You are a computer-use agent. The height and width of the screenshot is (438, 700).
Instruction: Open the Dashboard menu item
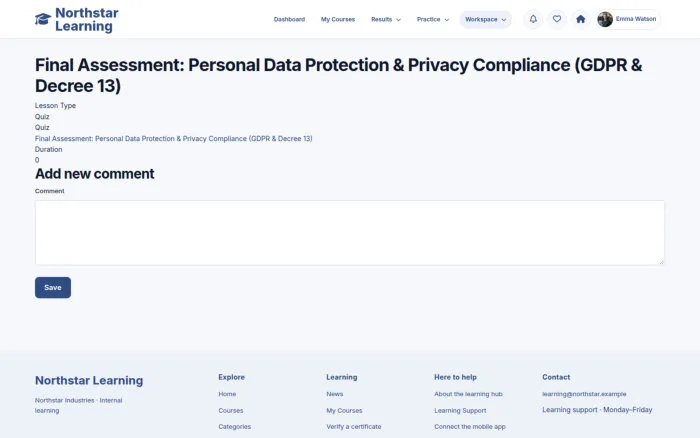(289, 19)
